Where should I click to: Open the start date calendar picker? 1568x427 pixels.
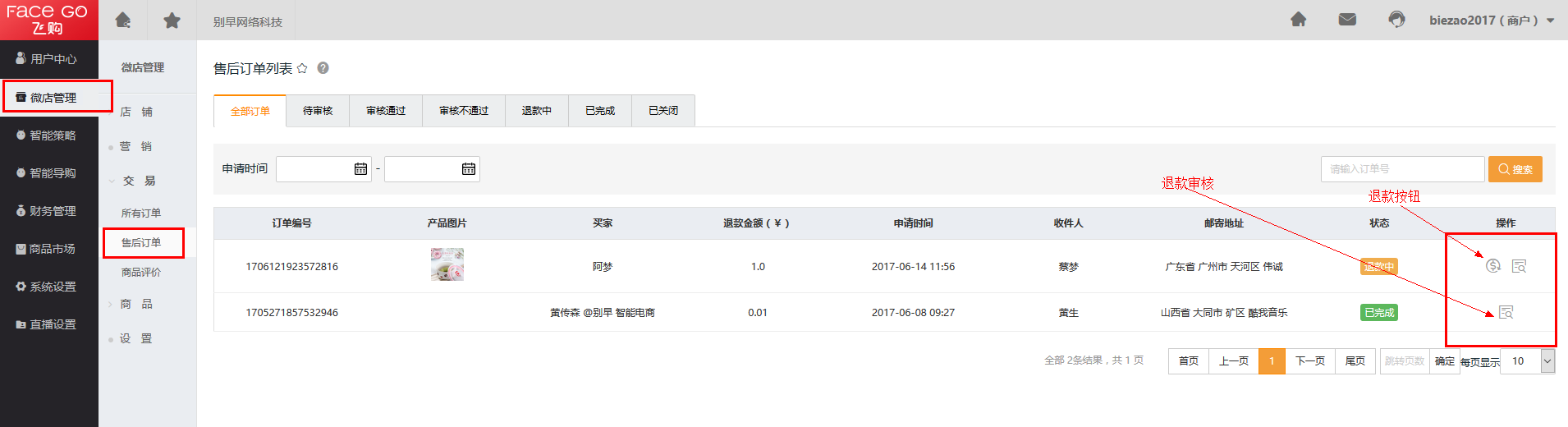[x=360, y=169]
